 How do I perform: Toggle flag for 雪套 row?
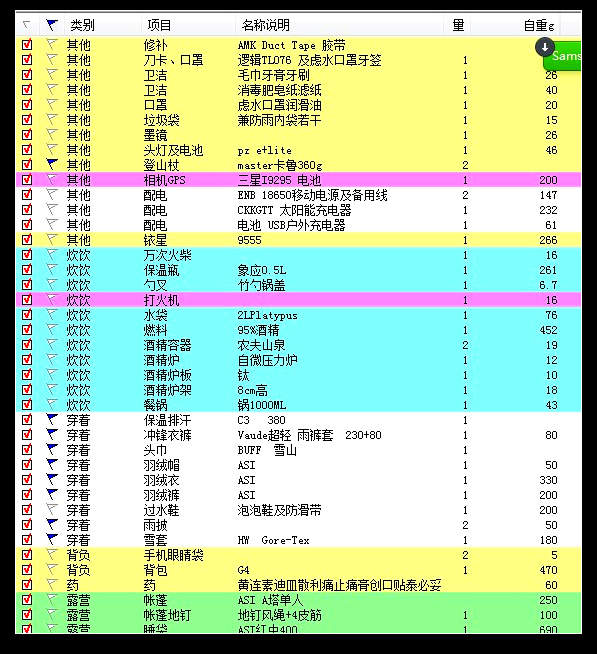click(x=51, y=540)
